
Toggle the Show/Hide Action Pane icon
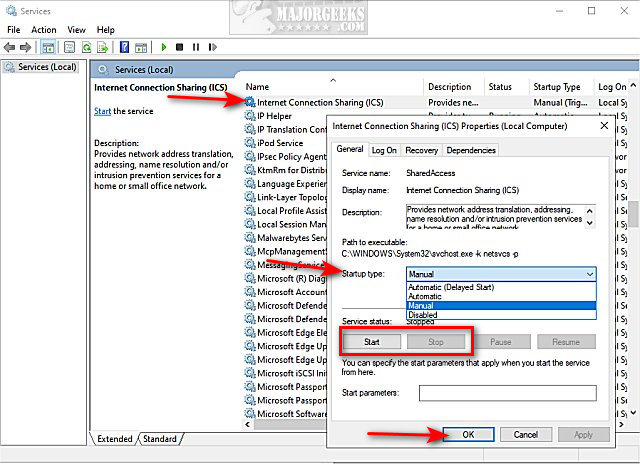tap(141, 47)
